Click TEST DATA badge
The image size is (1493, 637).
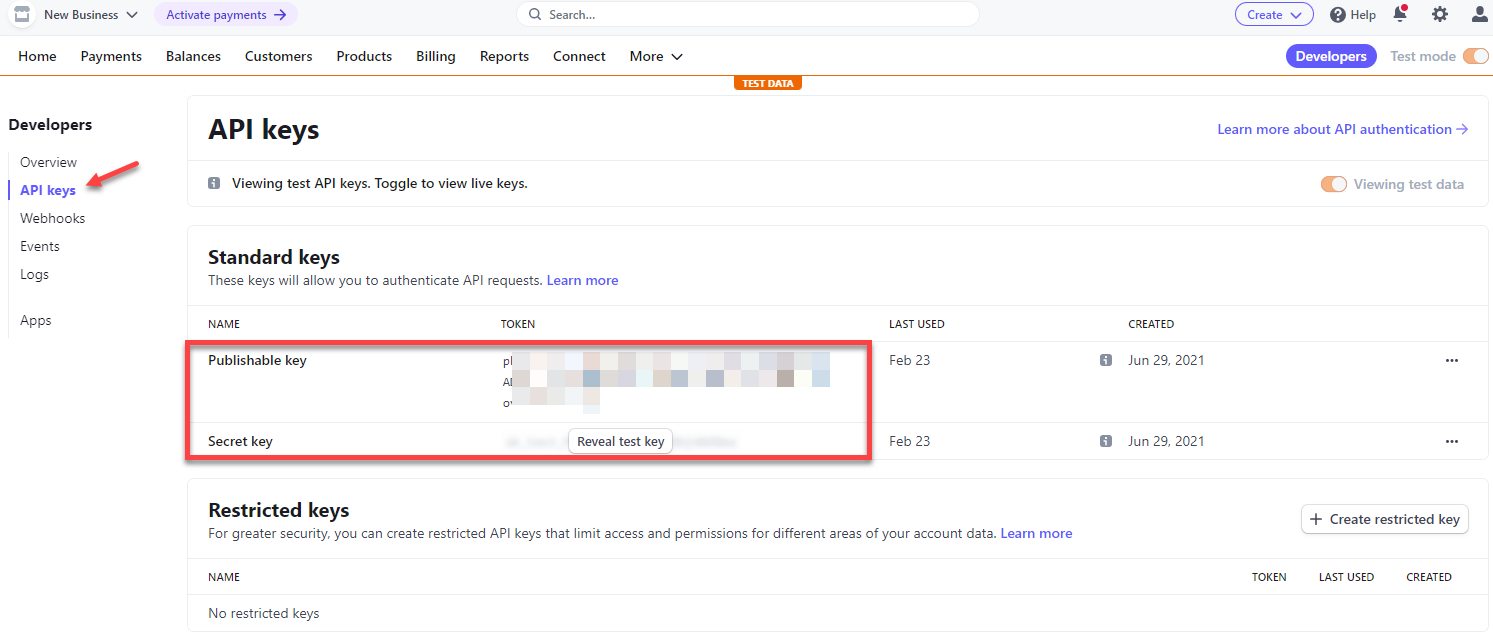coord(768,83)
